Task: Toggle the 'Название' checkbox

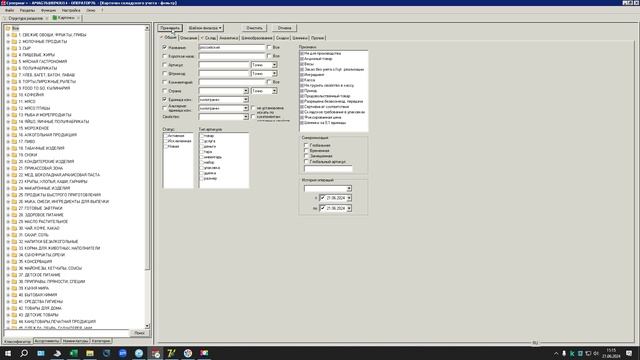Action: click(x=164, y=47)
